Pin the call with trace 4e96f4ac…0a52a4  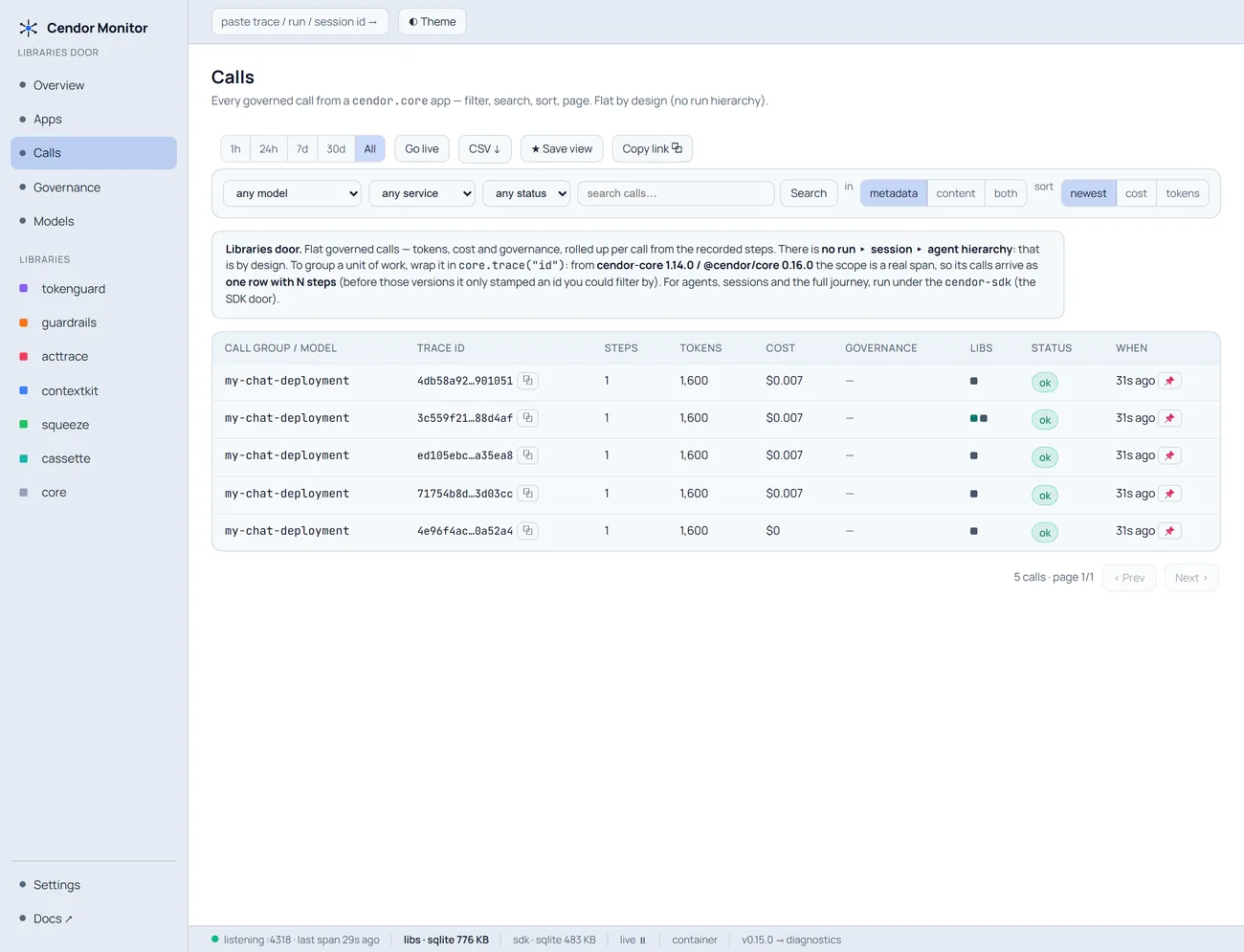[x=1169, y=531]
